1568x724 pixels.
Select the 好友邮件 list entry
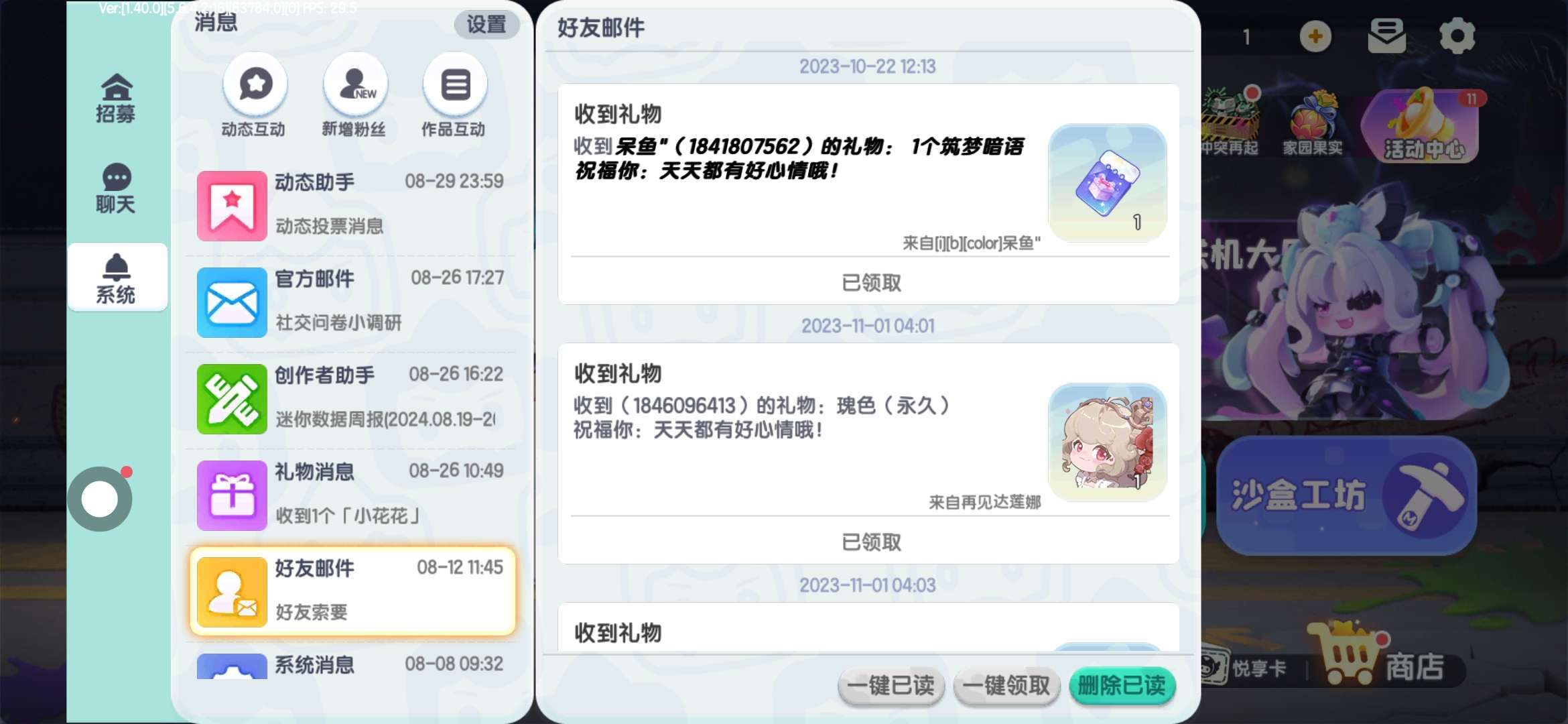353,591
